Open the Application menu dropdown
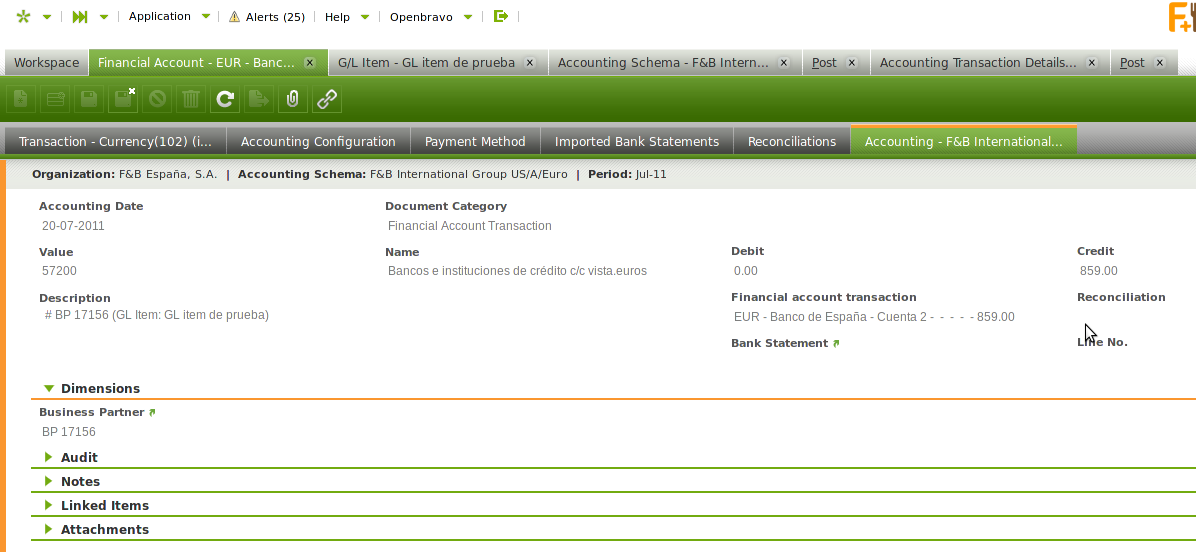1196x552 pixels. pos(170,16)
